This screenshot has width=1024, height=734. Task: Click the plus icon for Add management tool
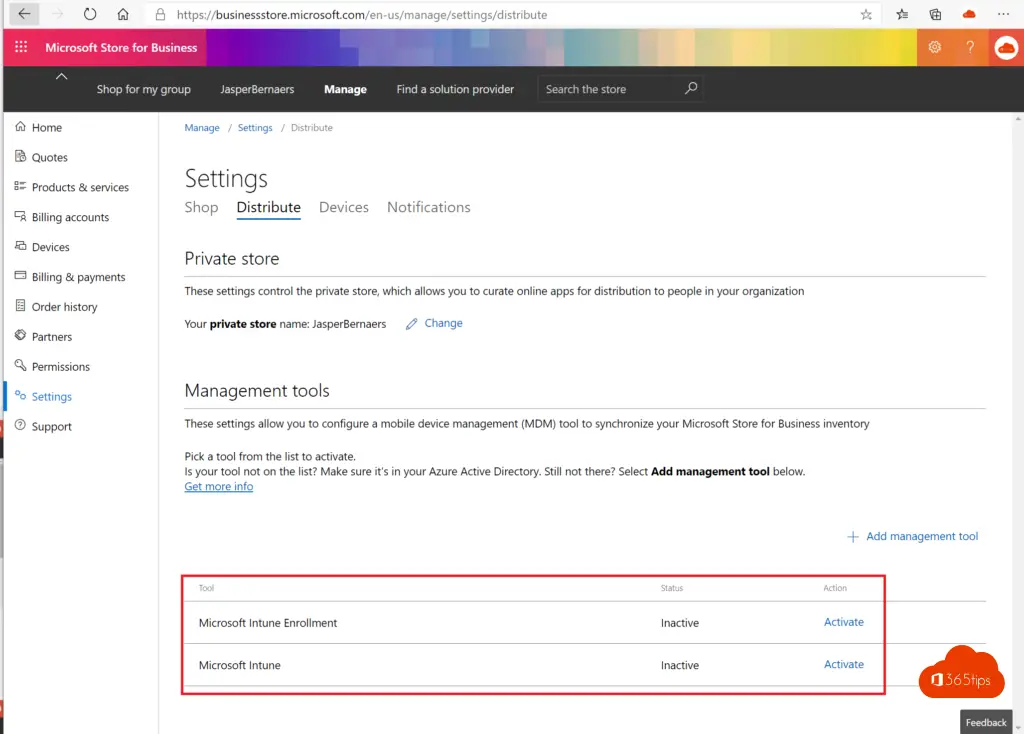tap(852, 537)
